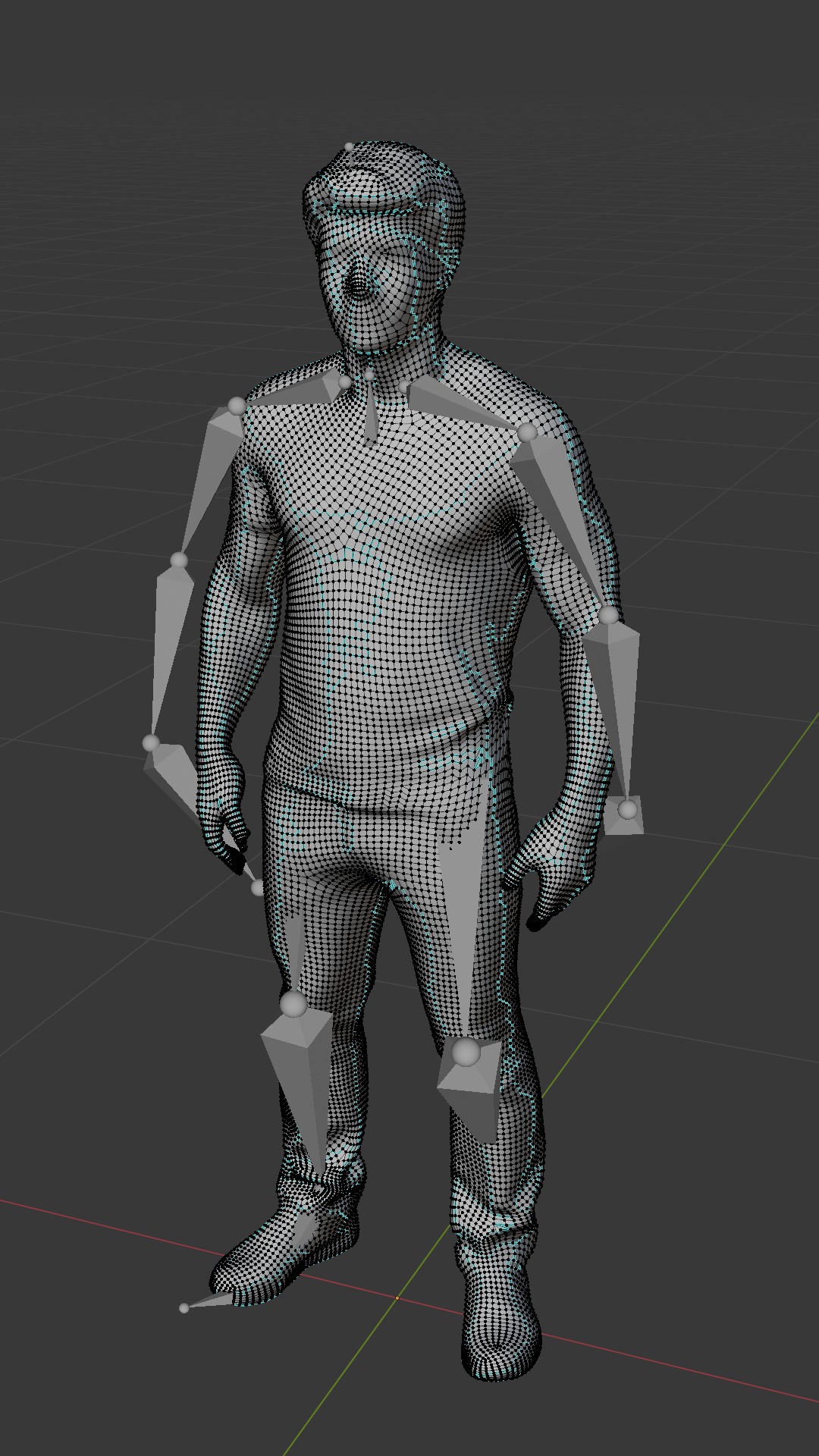Click the character's right elbow joint sphere

179,561
